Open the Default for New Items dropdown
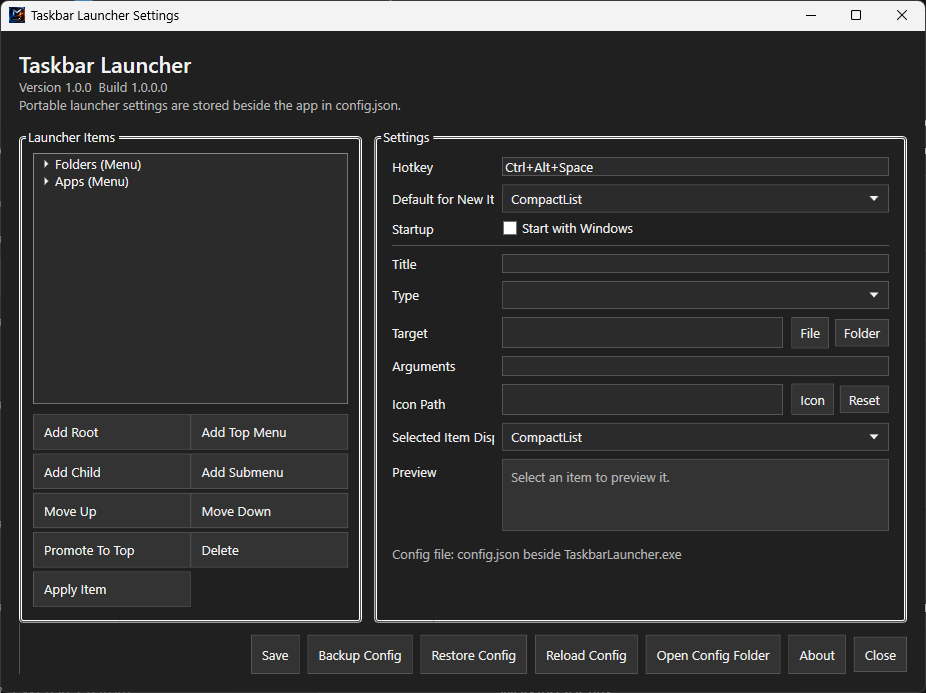 tap(695, 199)
